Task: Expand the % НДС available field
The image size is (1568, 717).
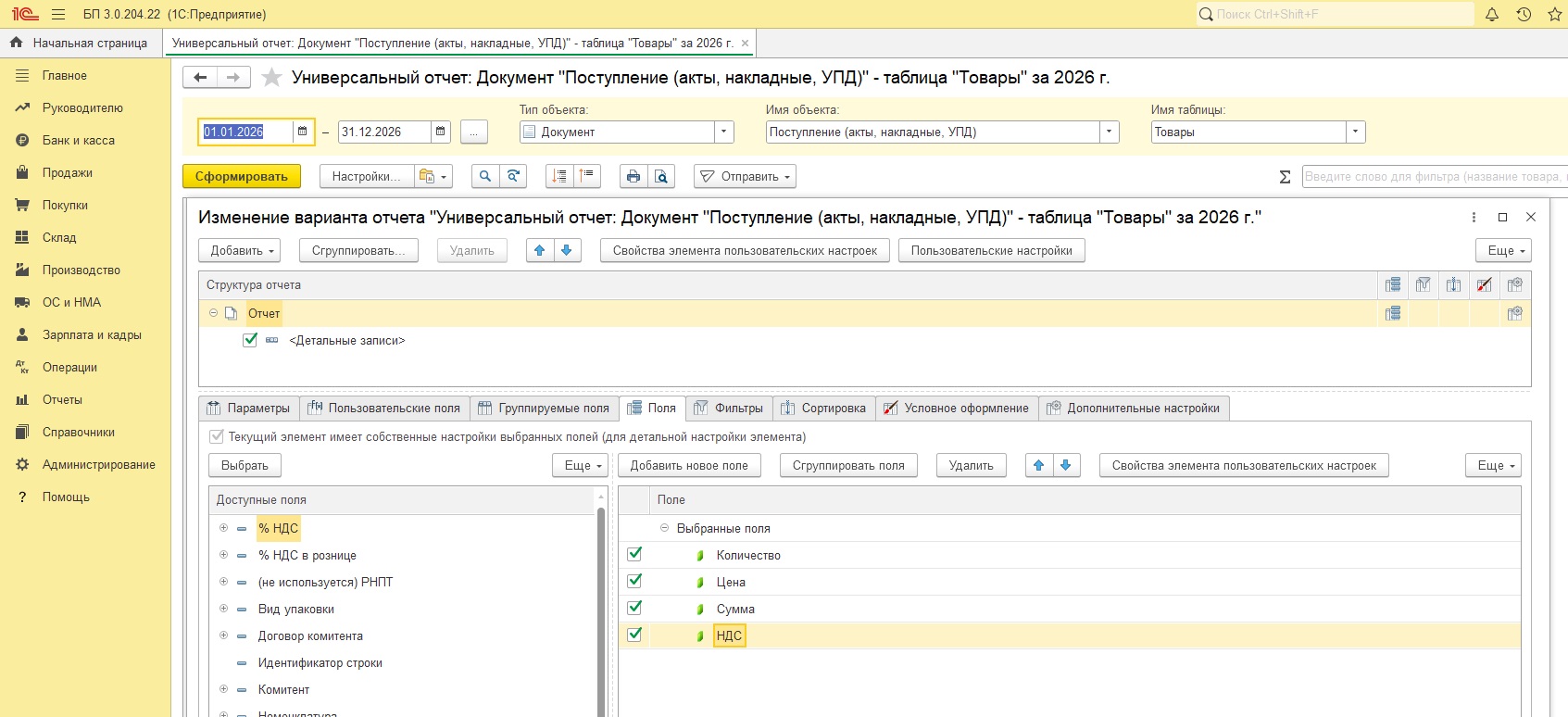Action: pyautogui.click(x=223, y=528)
